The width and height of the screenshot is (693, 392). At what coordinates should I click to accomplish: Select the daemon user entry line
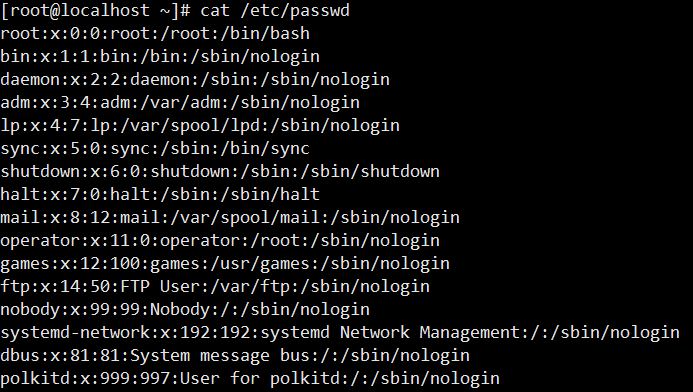pos(195,79)
